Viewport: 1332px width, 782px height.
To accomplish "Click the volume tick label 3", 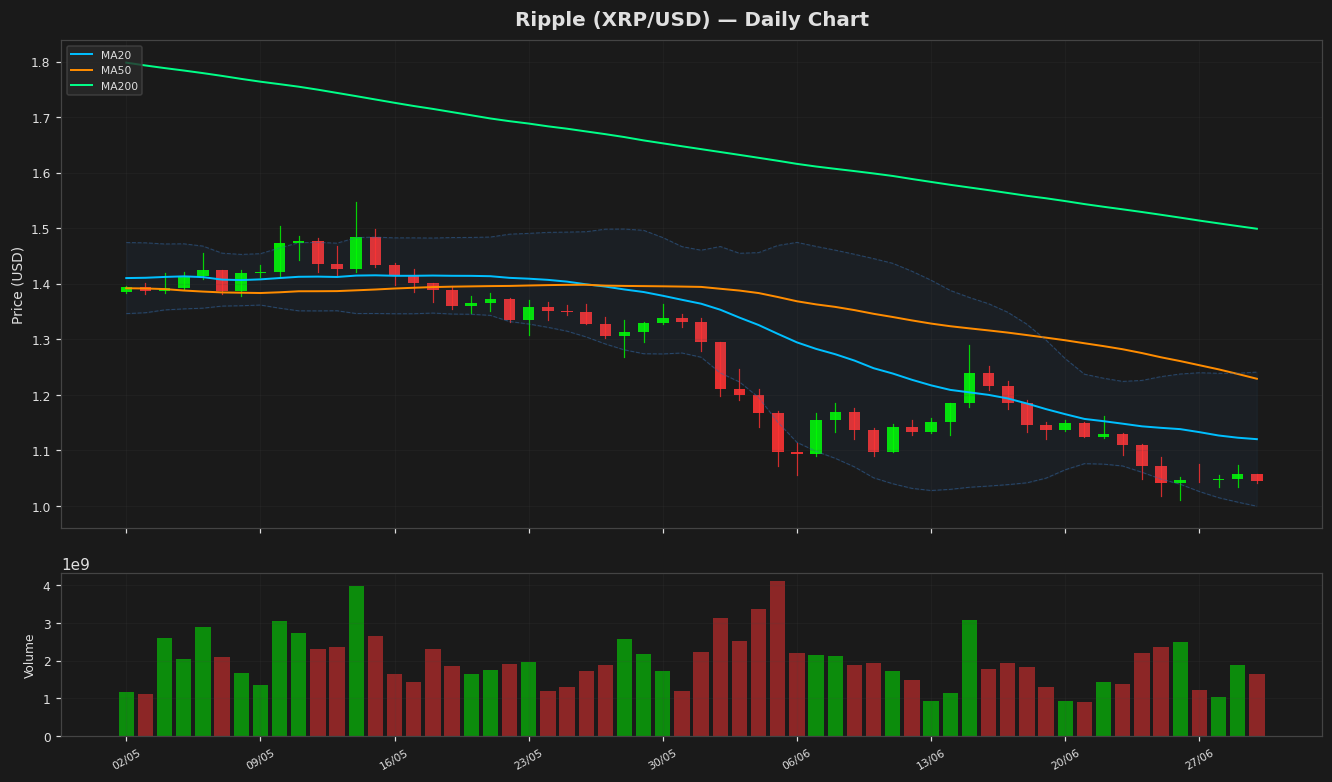I will pos(46,624).
